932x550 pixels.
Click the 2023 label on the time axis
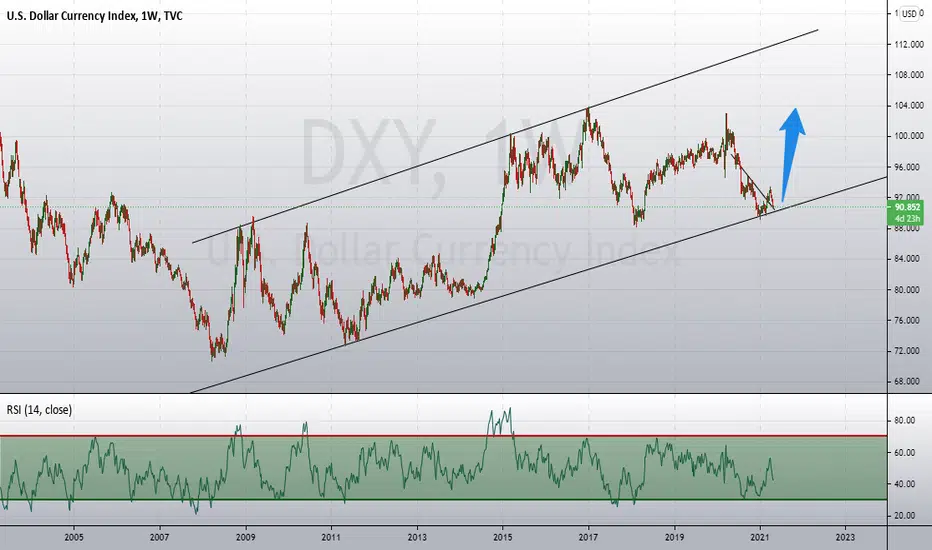click(845, 537)
